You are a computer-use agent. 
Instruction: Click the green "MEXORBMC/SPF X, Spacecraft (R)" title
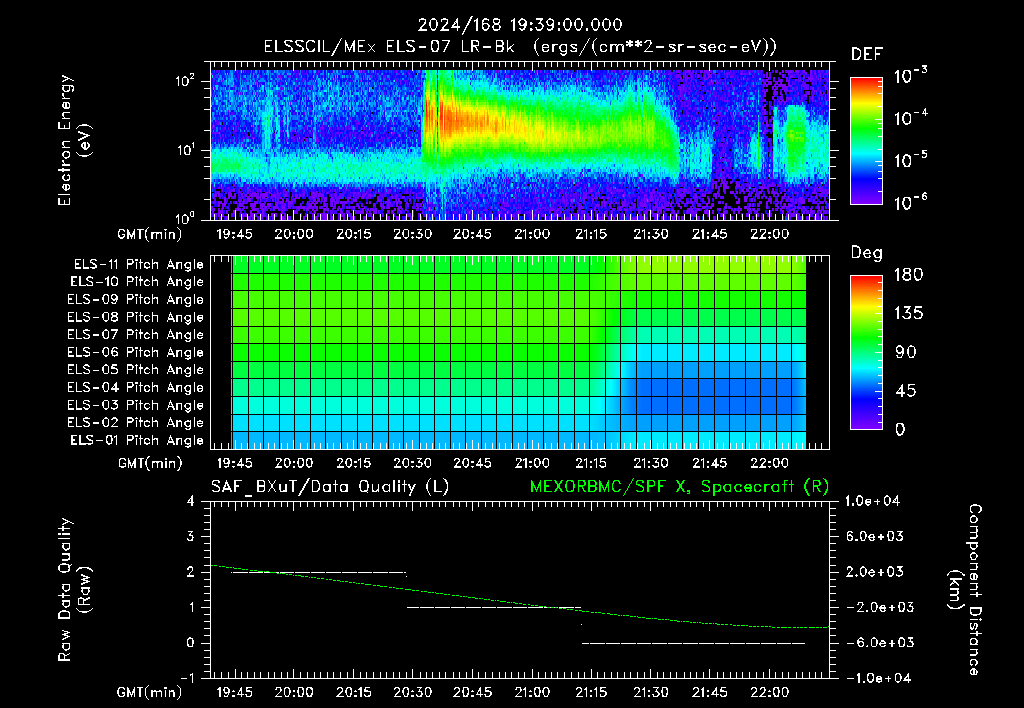(679, 487)
